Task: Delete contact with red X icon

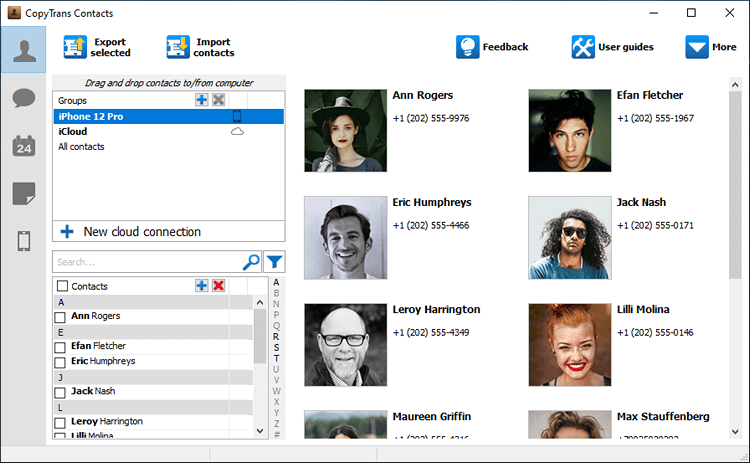Action: click(219, 286)
